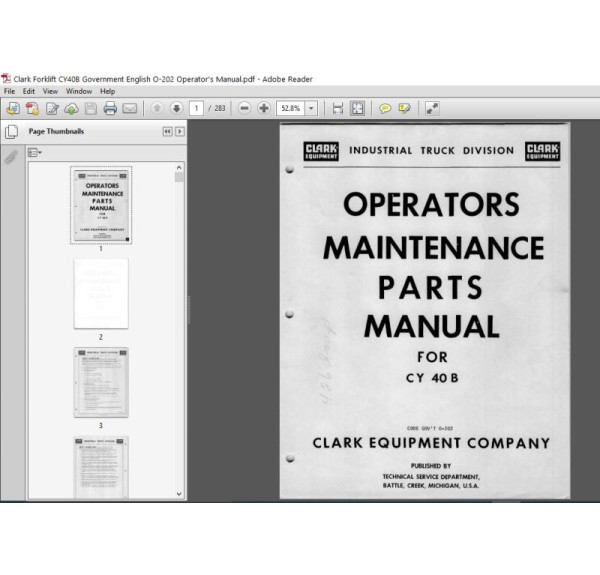
Task: Toggle read mode fullscreen view
Action: point(432,108)
